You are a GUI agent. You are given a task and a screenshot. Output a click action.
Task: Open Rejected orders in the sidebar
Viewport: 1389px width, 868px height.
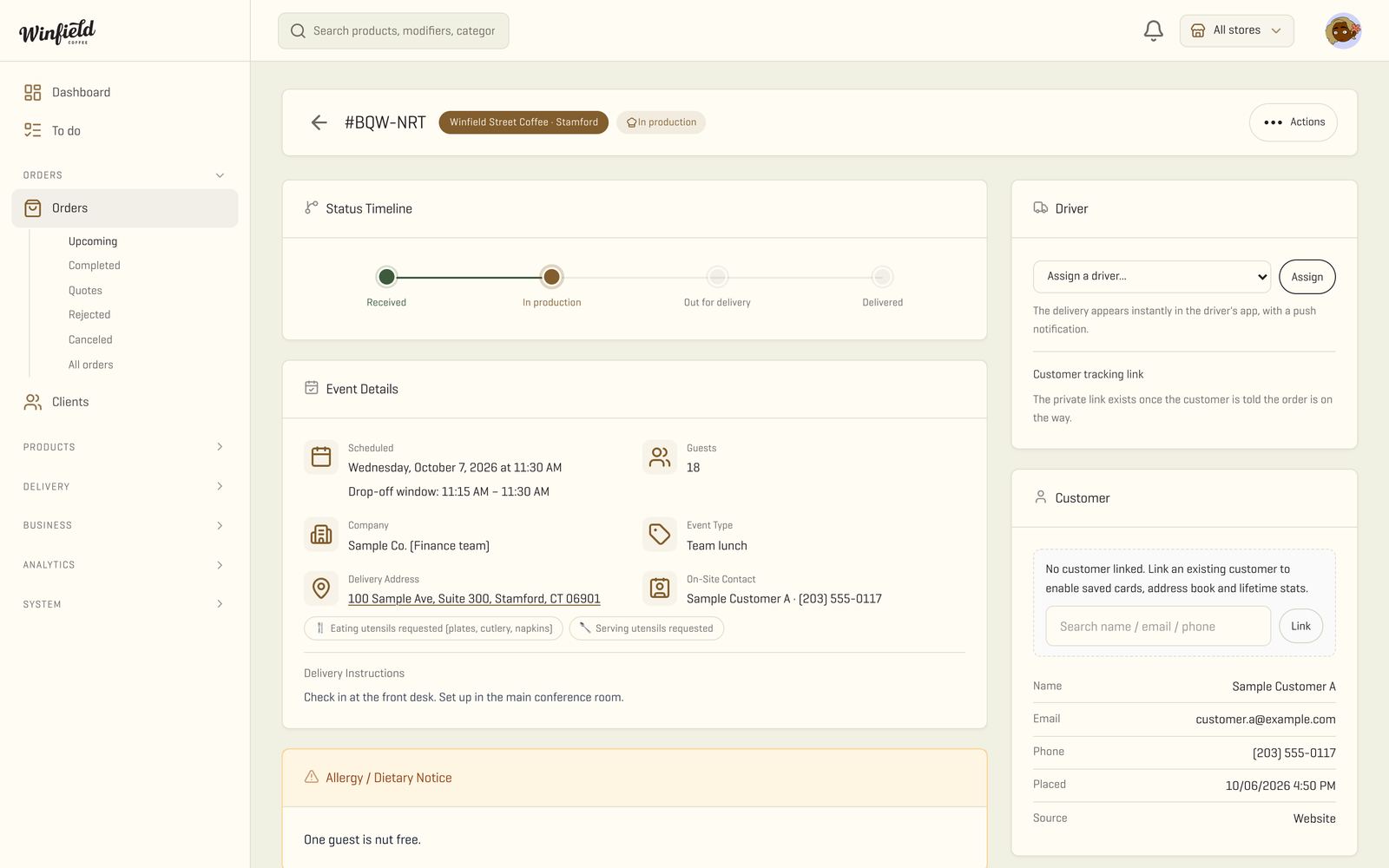pyautogui.click(x=89, y=315)
